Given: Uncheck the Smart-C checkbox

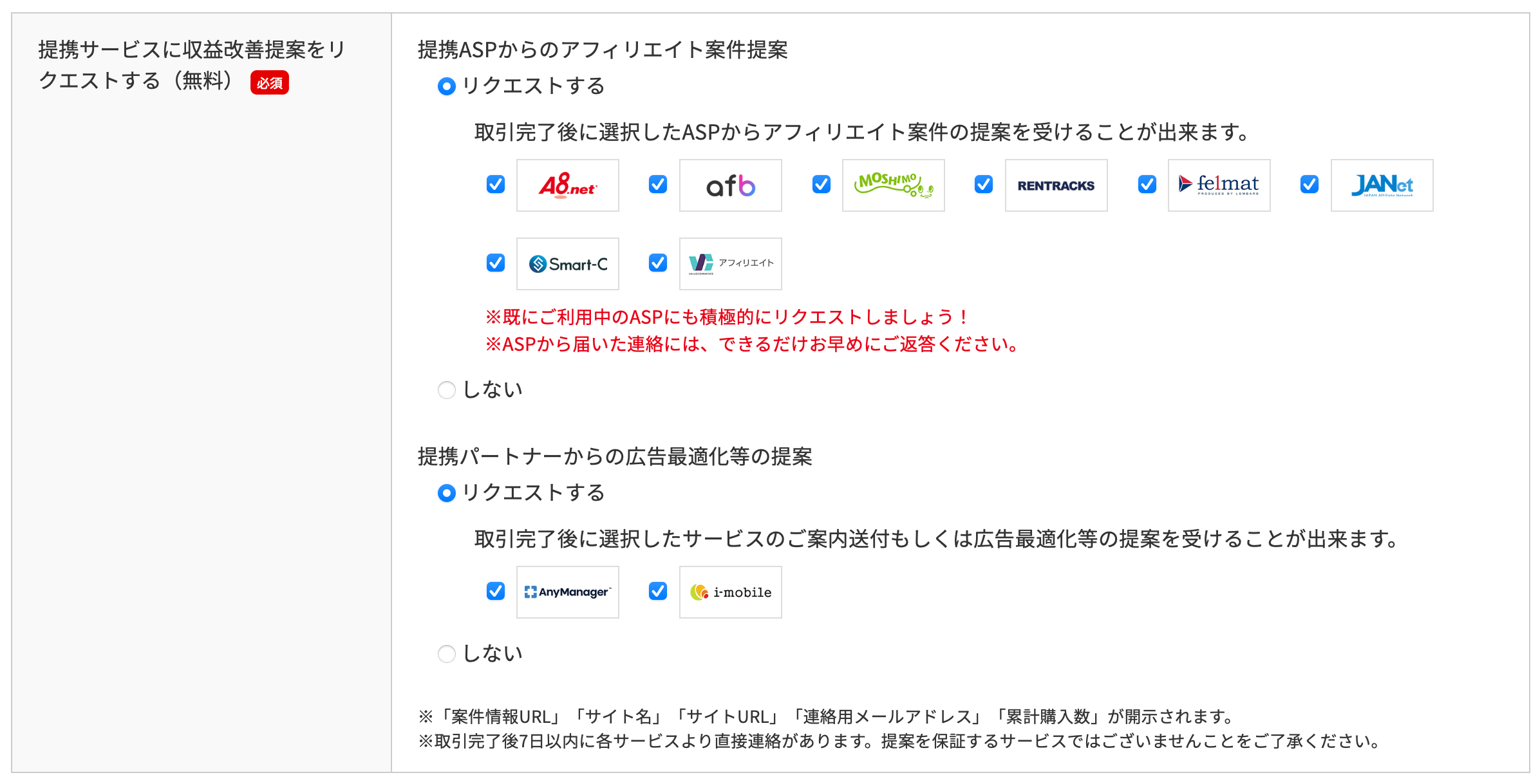Looking at the screenshot, I should [495, 264].
